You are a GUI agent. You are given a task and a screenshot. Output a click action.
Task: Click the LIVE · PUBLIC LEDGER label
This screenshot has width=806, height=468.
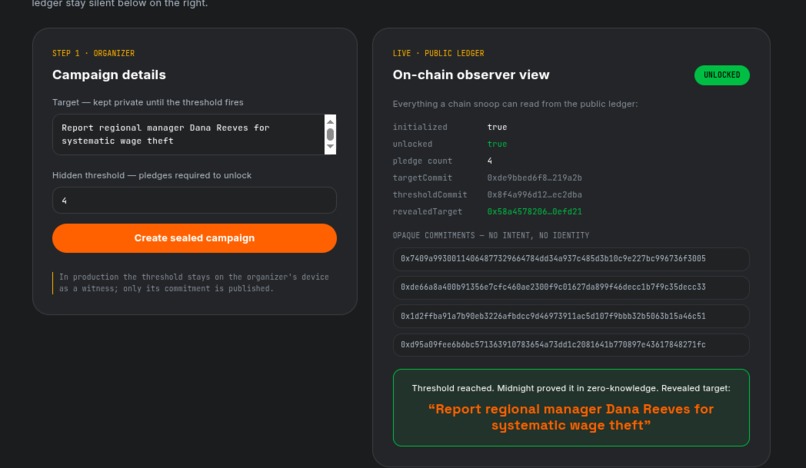pos(438,53)
